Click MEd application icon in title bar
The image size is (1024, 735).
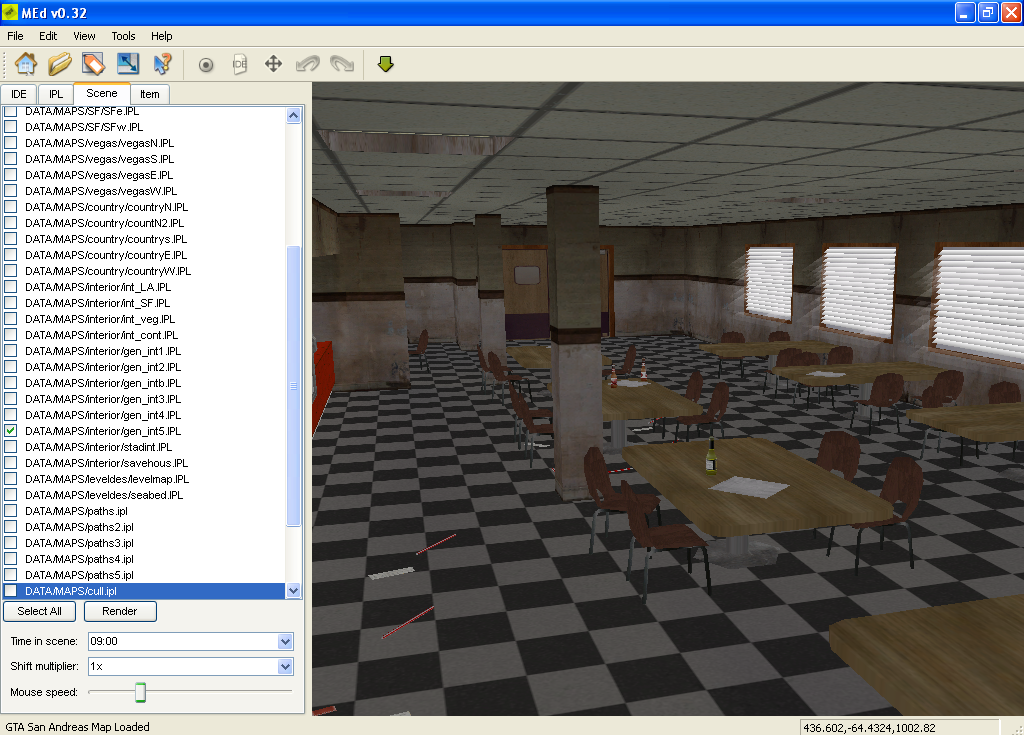point(10,12)
